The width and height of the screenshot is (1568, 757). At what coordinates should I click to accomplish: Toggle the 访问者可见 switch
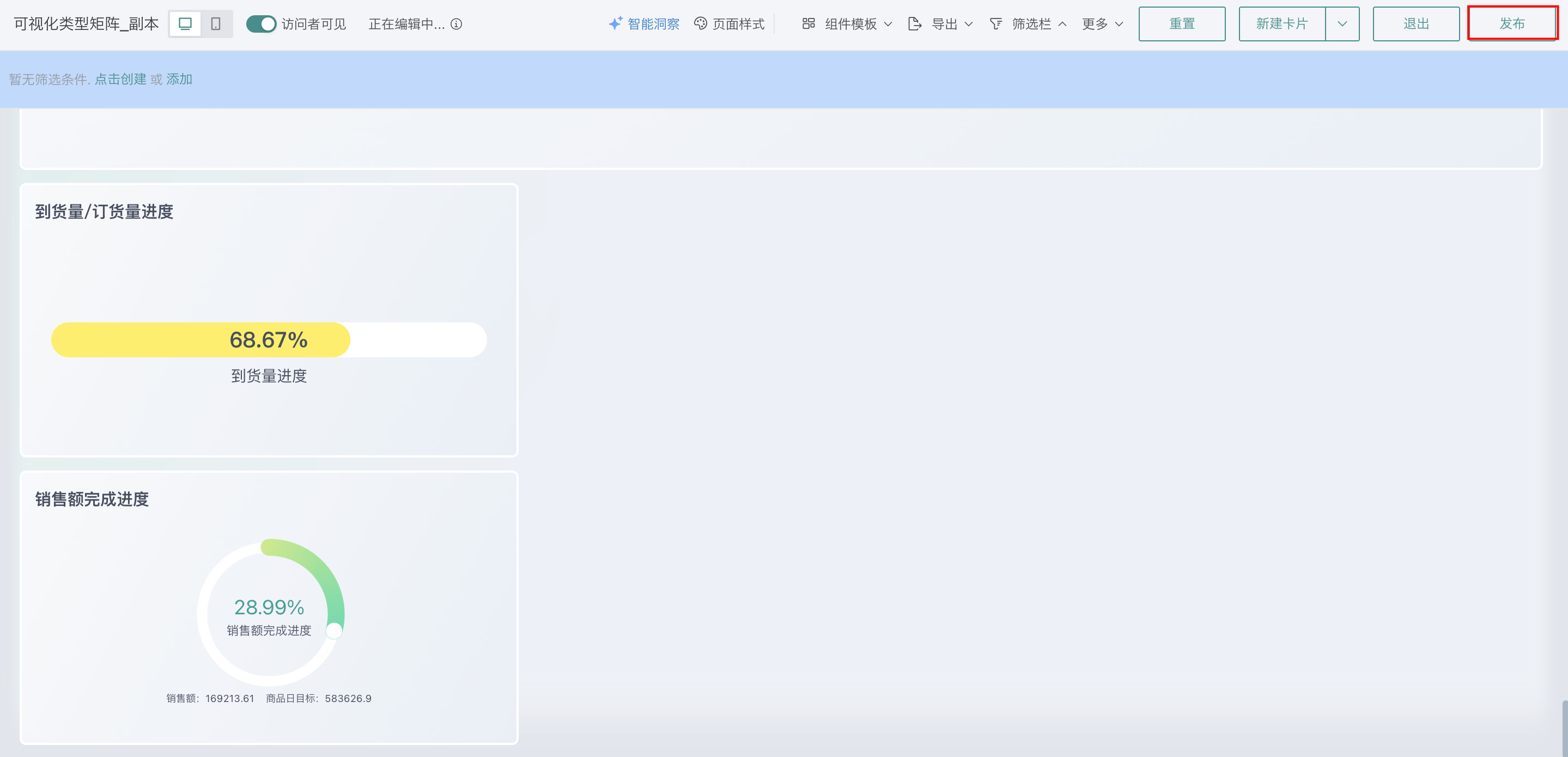click(261, 24)
